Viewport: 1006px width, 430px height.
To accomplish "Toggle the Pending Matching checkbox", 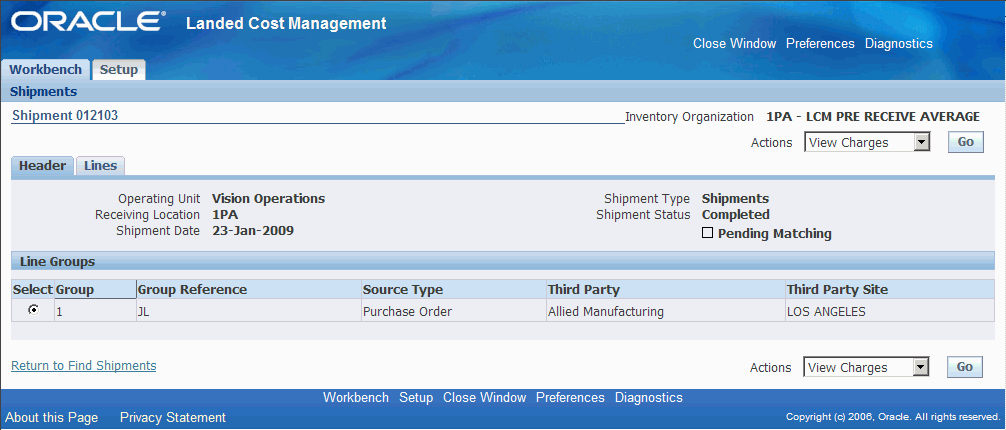I will [707, 234].
